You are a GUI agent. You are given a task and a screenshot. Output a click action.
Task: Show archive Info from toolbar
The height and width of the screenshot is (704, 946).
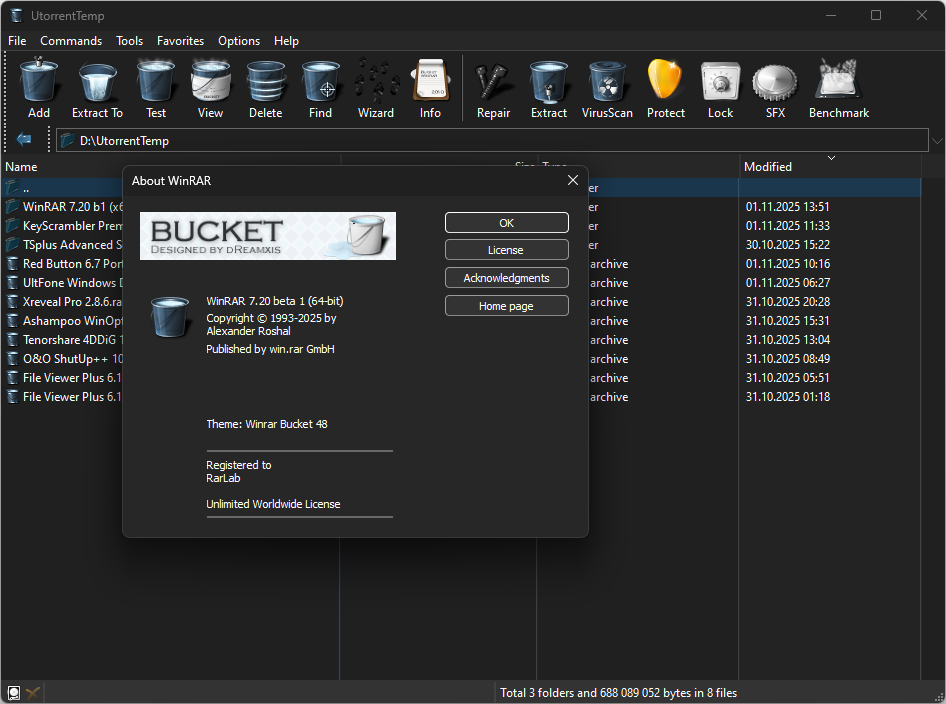click(x=430, y=88)
